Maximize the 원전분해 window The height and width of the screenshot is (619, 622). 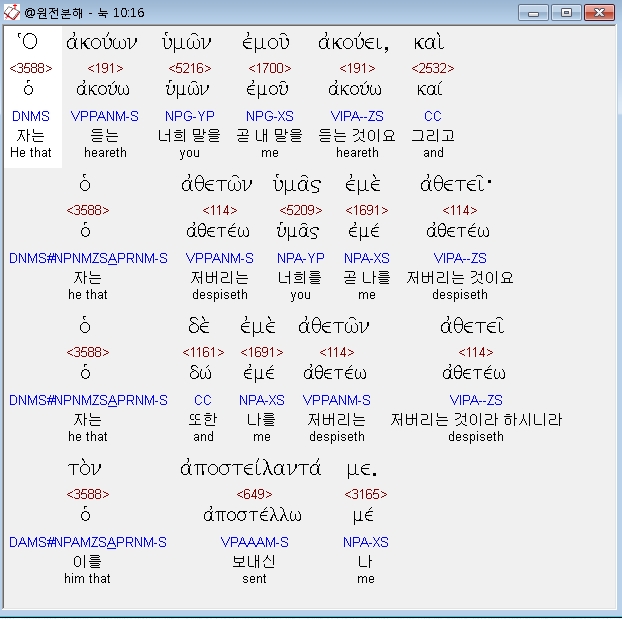pyautogui.click(x=566, y=13)
